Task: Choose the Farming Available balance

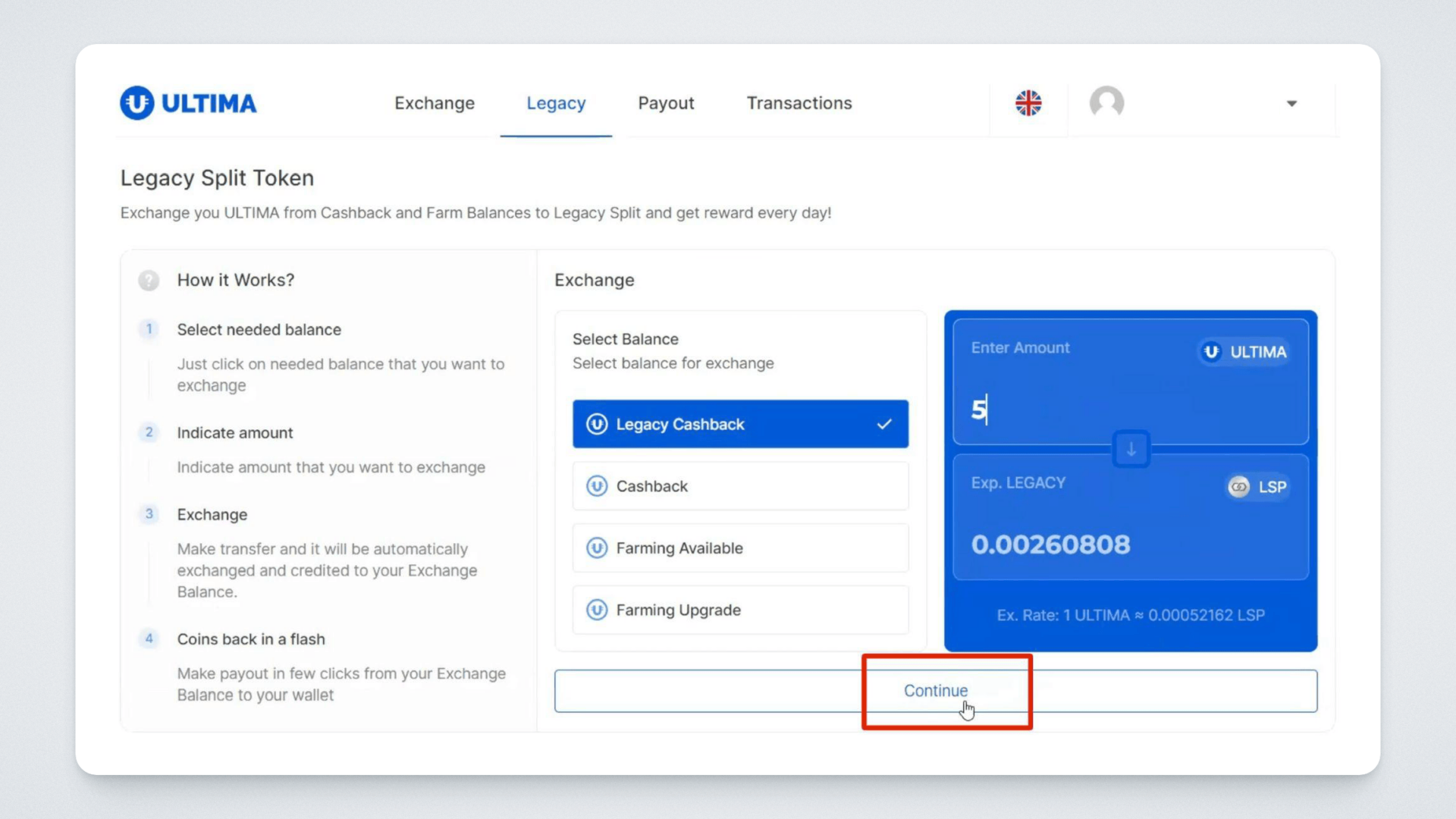Action: [740, 548]
